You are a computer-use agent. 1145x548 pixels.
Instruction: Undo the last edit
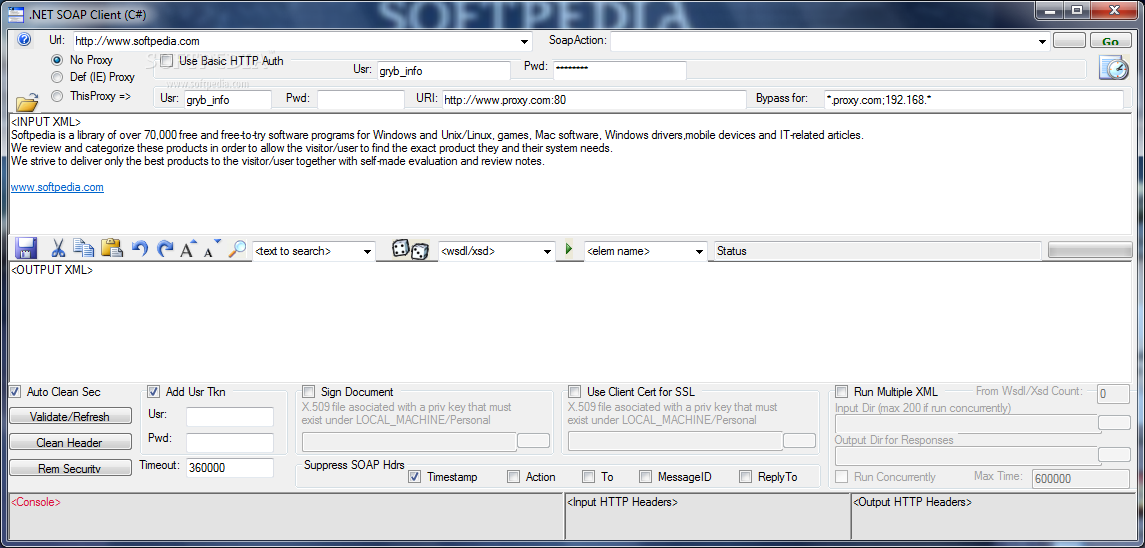click(x=140, y=249)
